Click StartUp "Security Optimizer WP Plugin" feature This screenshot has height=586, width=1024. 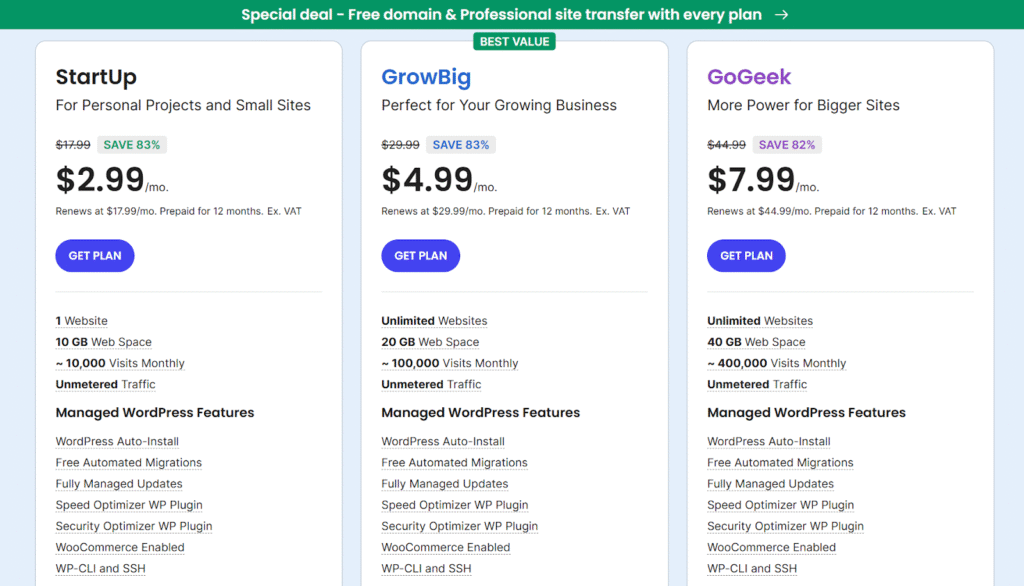pyautogui.click(x=134, y=526)
